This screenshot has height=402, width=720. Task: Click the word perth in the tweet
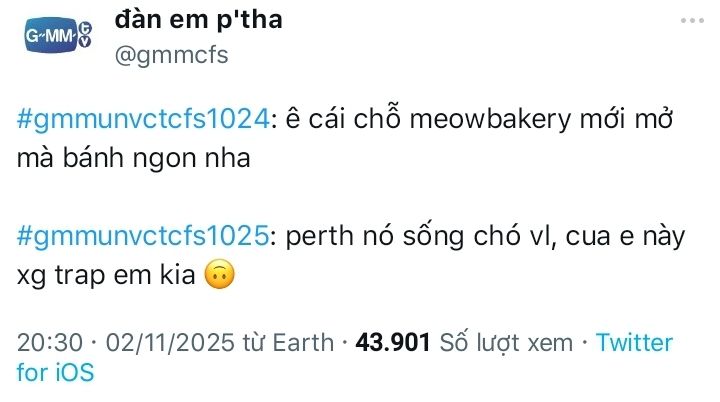pos(312,236)
